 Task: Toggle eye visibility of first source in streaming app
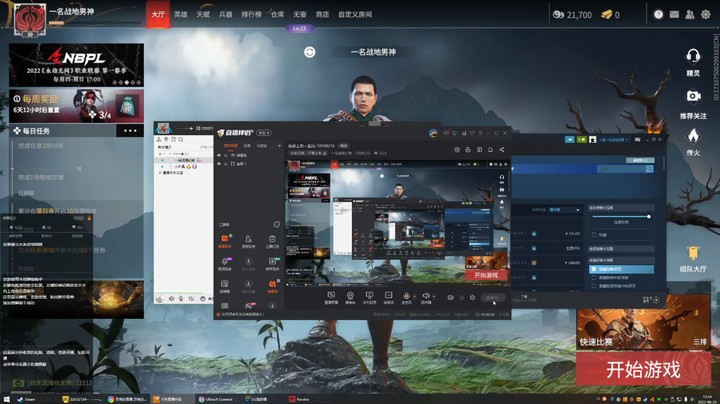pos(219,155)
